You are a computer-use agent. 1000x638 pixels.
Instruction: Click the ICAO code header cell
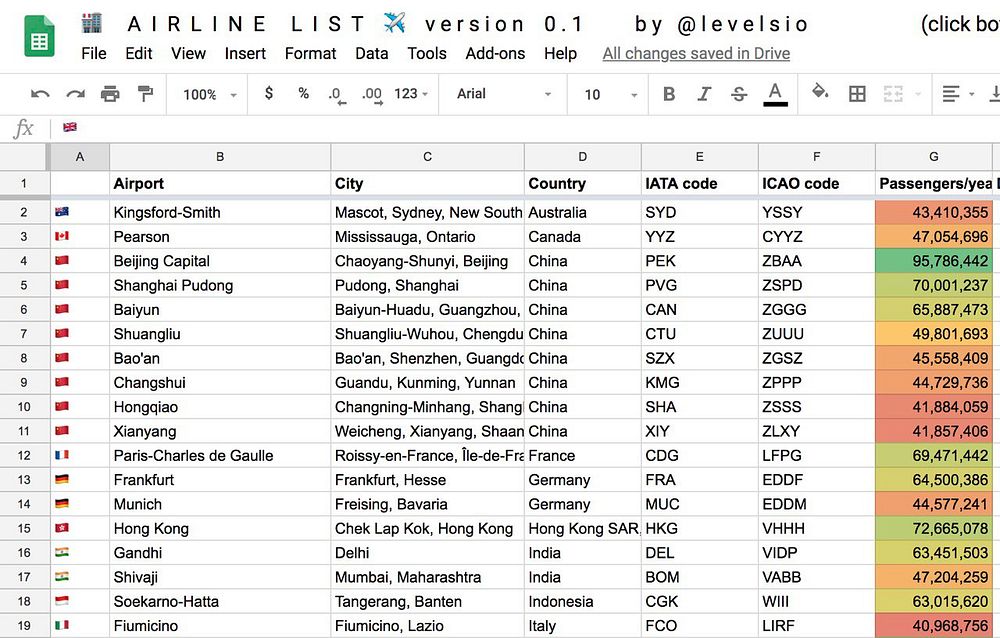pyautogui.click(x=816, y=184)
